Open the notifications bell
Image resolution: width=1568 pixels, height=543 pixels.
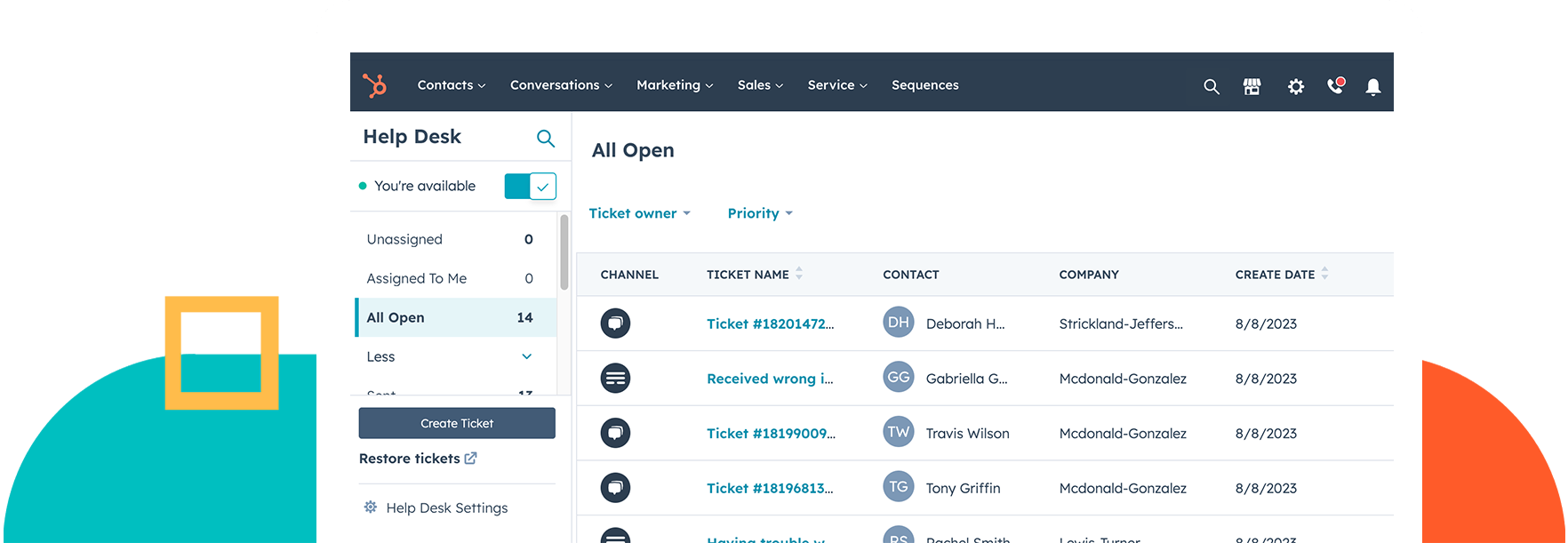[x=1373, y=86]
